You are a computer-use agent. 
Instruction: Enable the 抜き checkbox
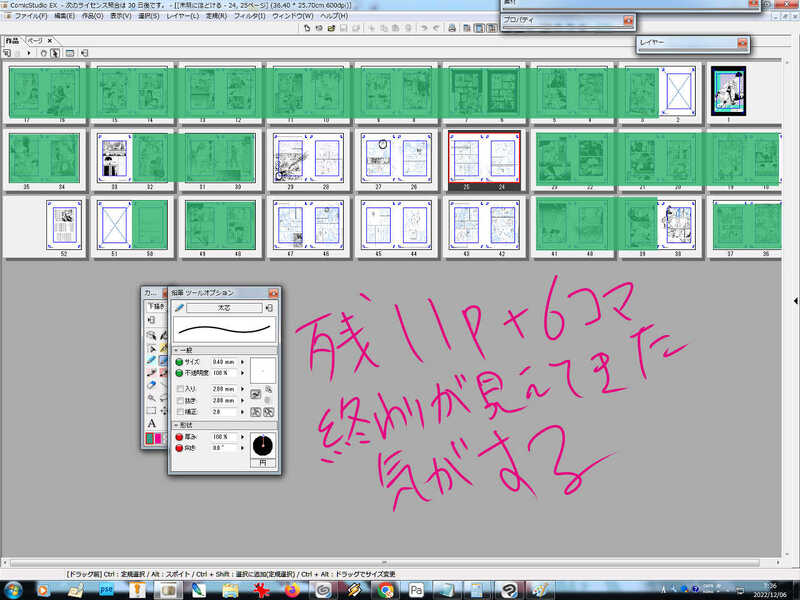tap(180, 401)
